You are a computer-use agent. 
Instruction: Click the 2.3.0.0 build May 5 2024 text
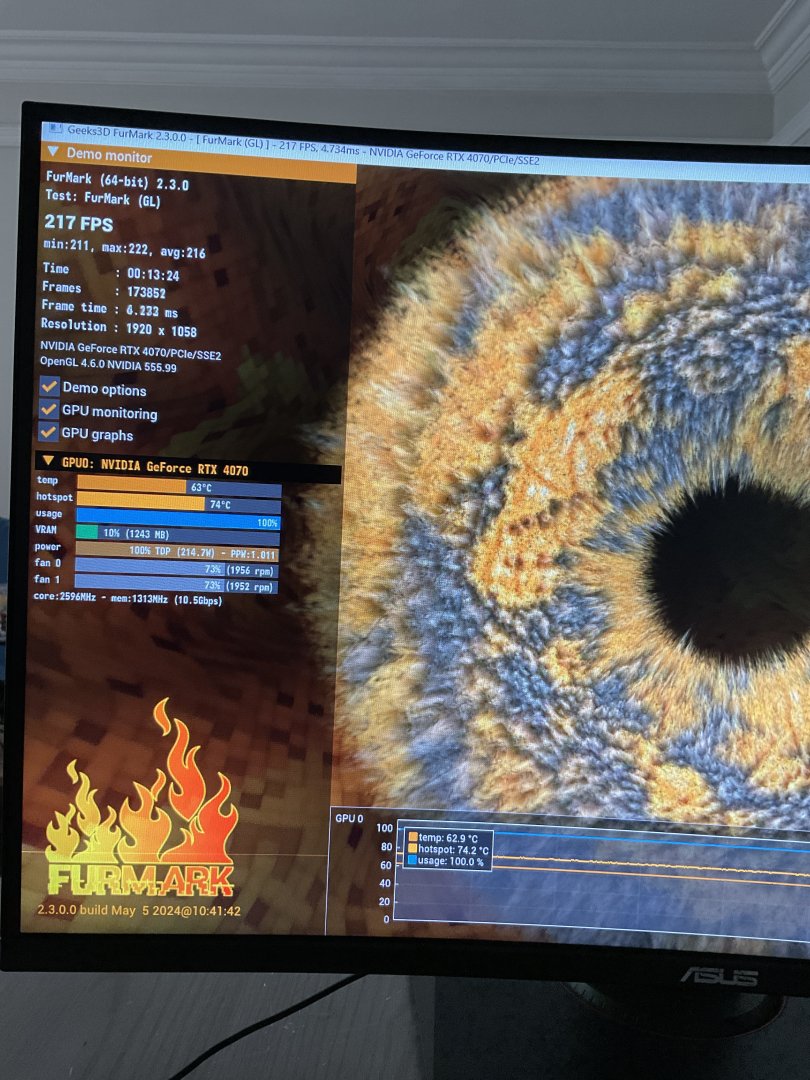tap(139, 910)
